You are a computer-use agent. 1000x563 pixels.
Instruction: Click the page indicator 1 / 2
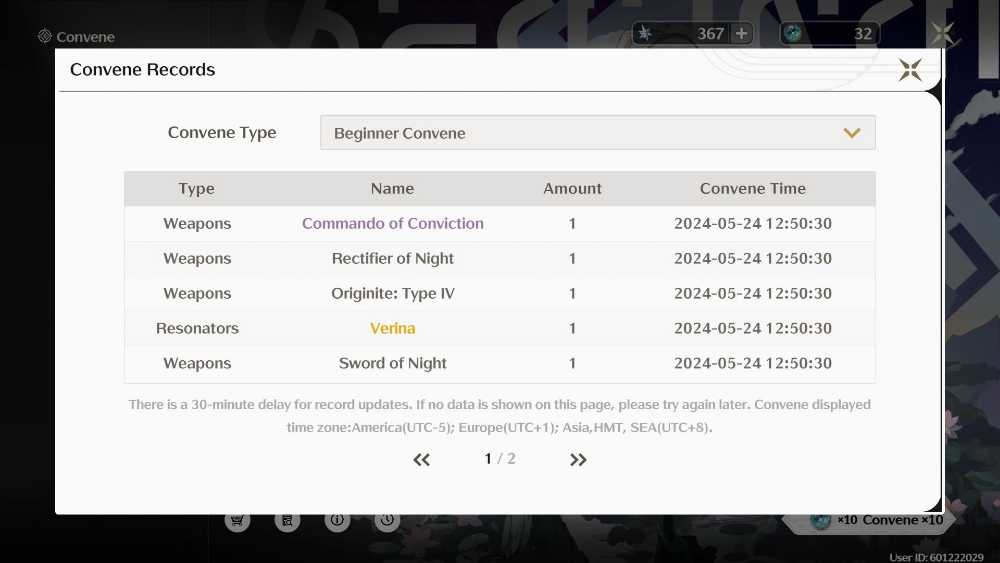pos(500,459)
